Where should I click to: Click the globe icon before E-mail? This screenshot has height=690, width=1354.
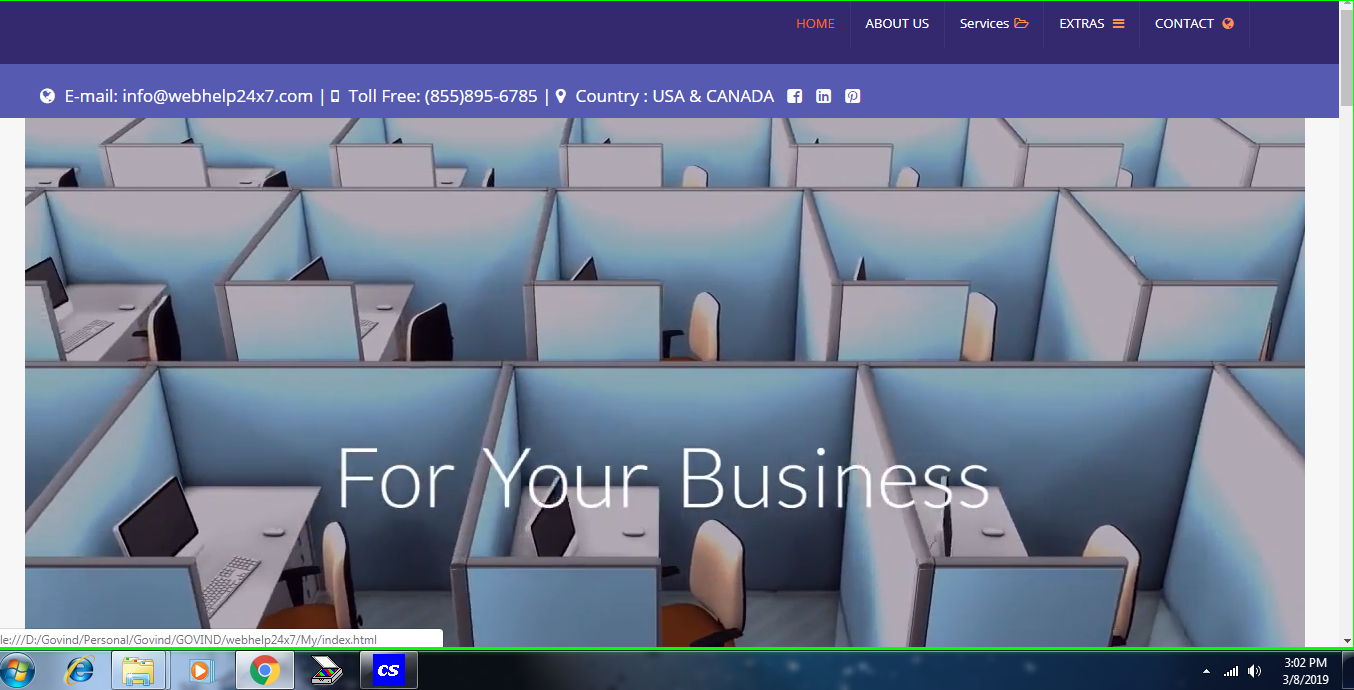point(47,96)
